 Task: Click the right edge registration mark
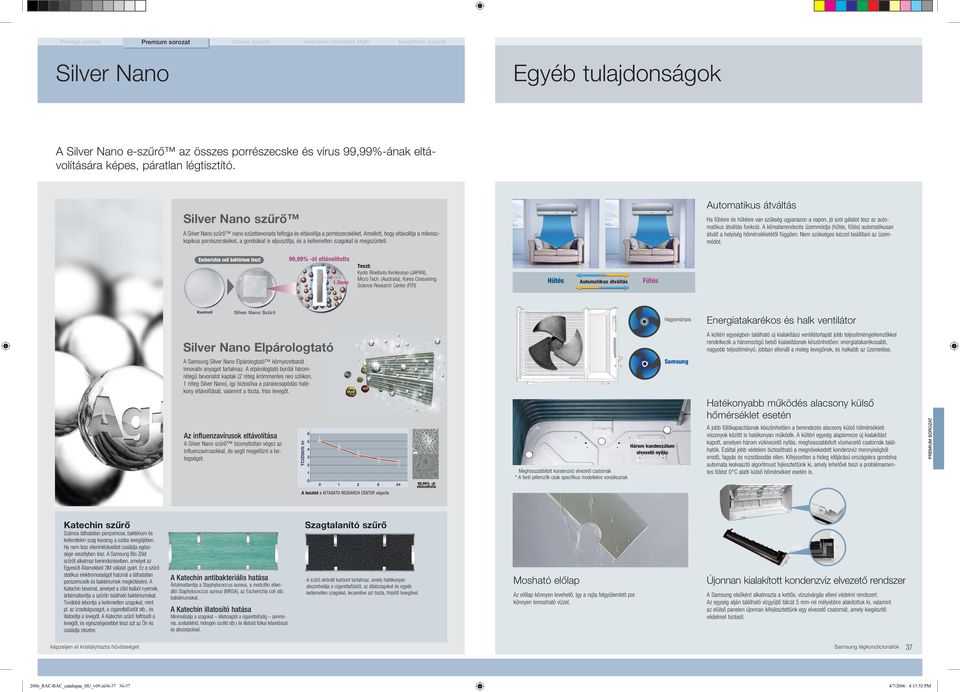[x=954, y=346]
